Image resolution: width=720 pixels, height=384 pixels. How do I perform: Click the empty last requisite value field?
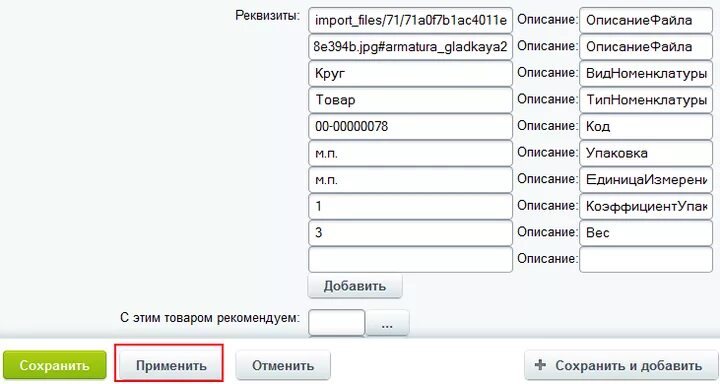click(x=411, y=260)
